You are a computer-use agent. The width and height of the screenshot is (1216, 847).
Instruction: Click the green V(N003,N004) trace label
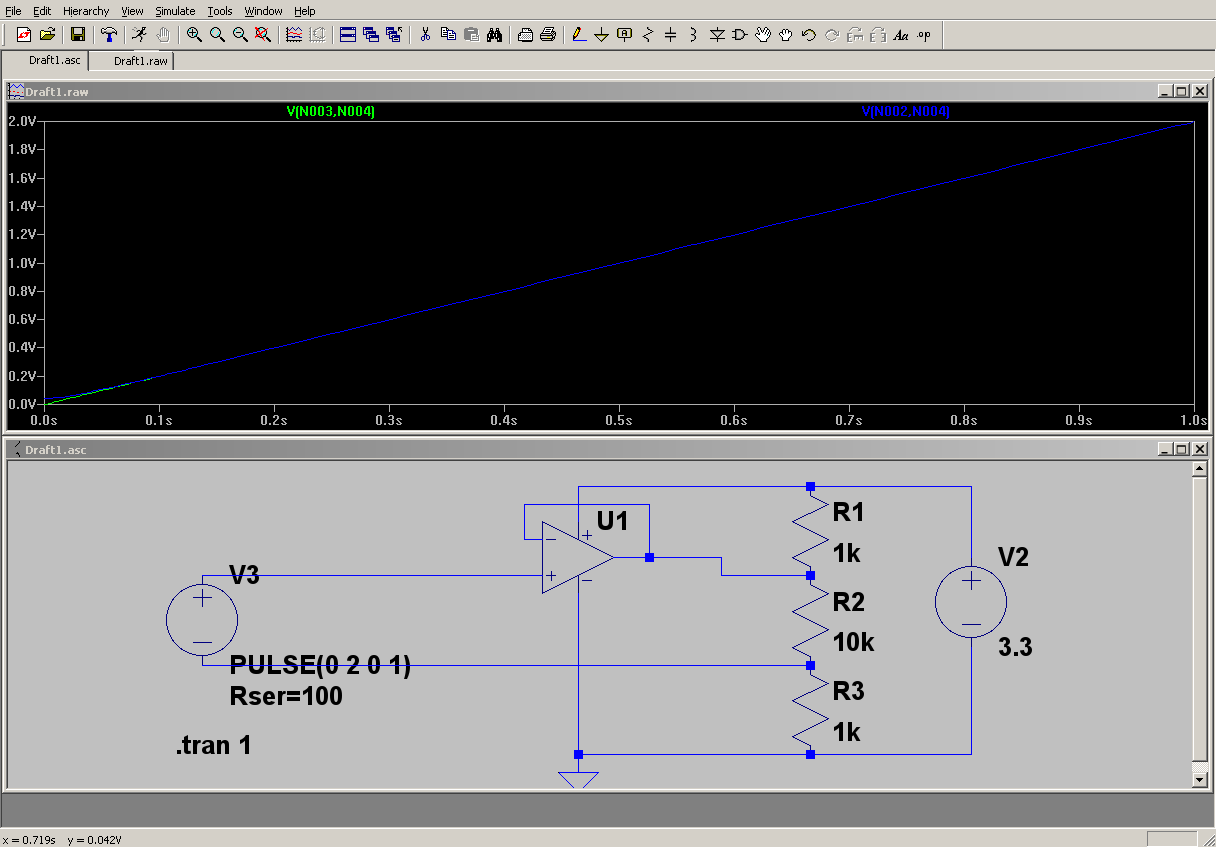point(331,112)
